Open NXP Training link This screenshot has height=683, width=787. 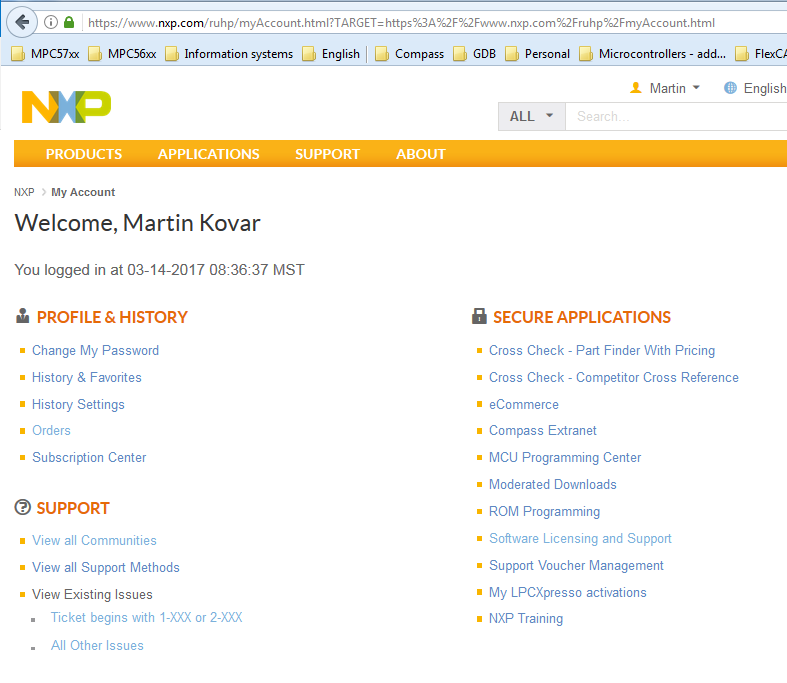coord(526,619)
